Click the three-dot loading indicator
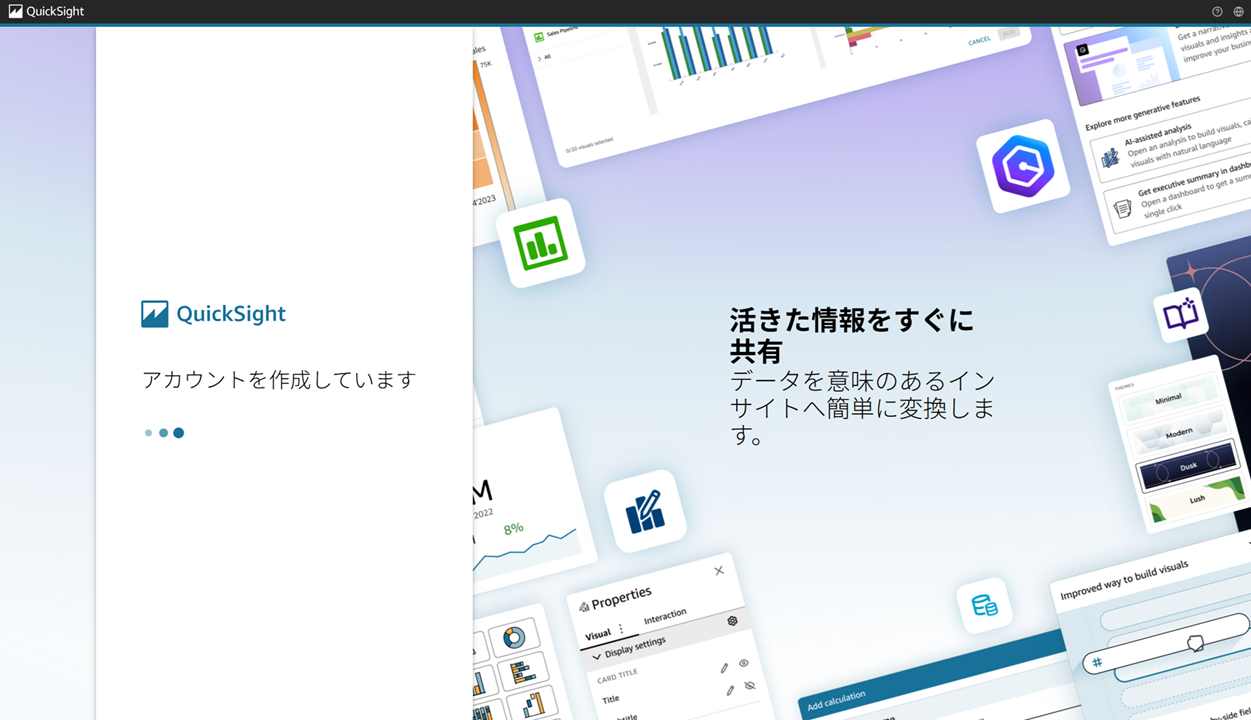 pyautogui.click(x=164, y=433)
